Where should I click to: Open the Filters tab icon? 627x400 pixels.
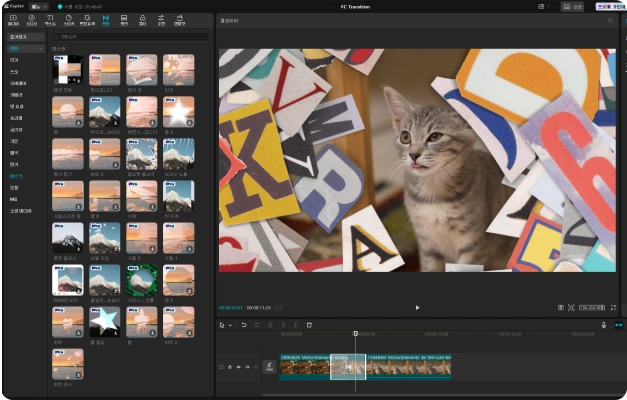pos(142,20)
